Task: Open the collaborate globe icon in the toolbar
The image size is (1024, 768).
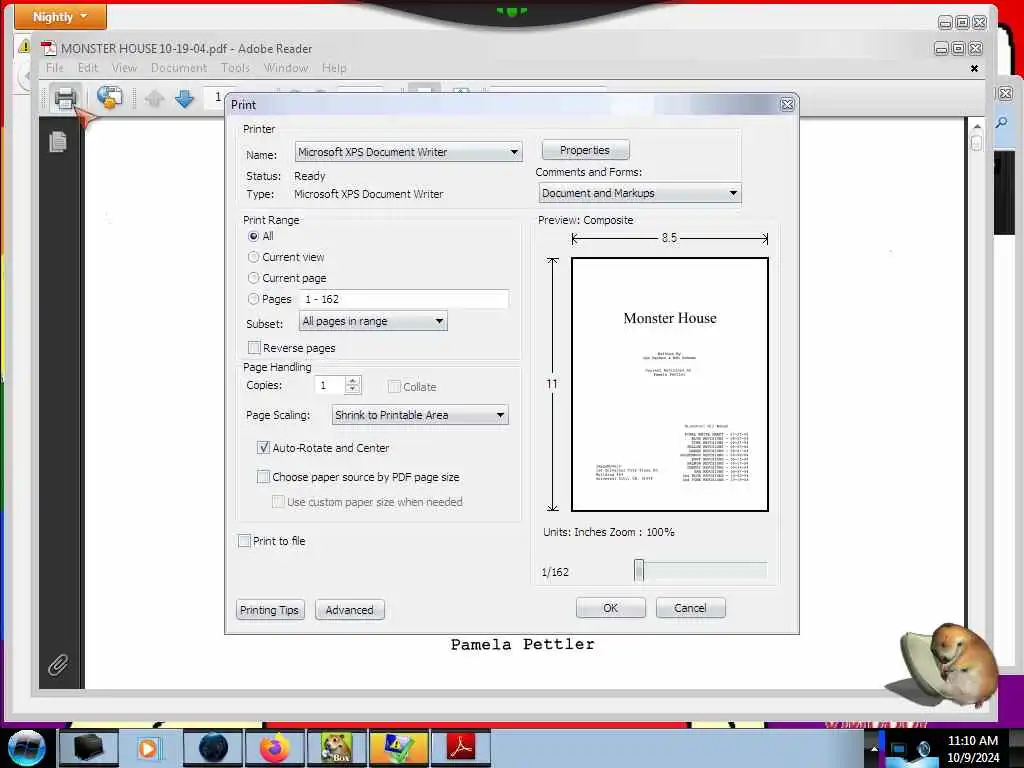Action: pos(110,98)
